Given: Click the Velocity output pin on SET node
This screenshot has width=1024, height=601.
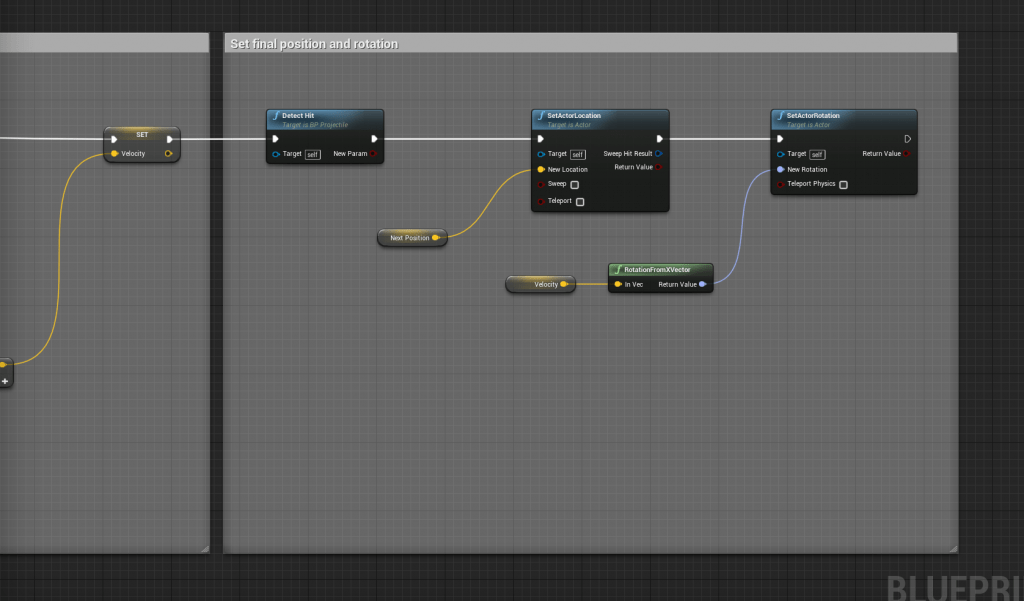Looking at the screenshot, I should pos(170,153).
